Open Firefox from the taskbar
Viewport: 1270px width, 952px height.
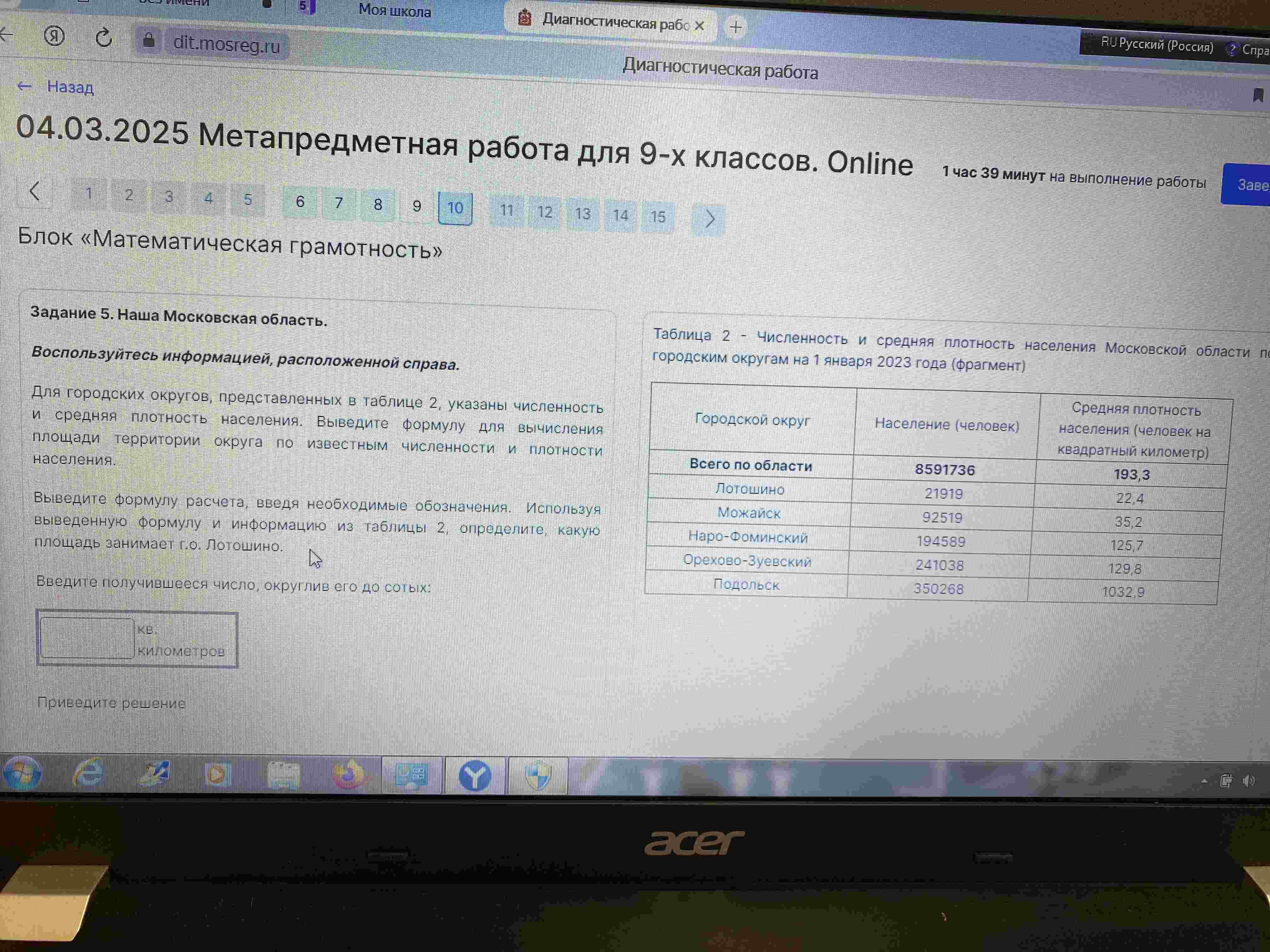pyautogui.click(x=348, y=775)
